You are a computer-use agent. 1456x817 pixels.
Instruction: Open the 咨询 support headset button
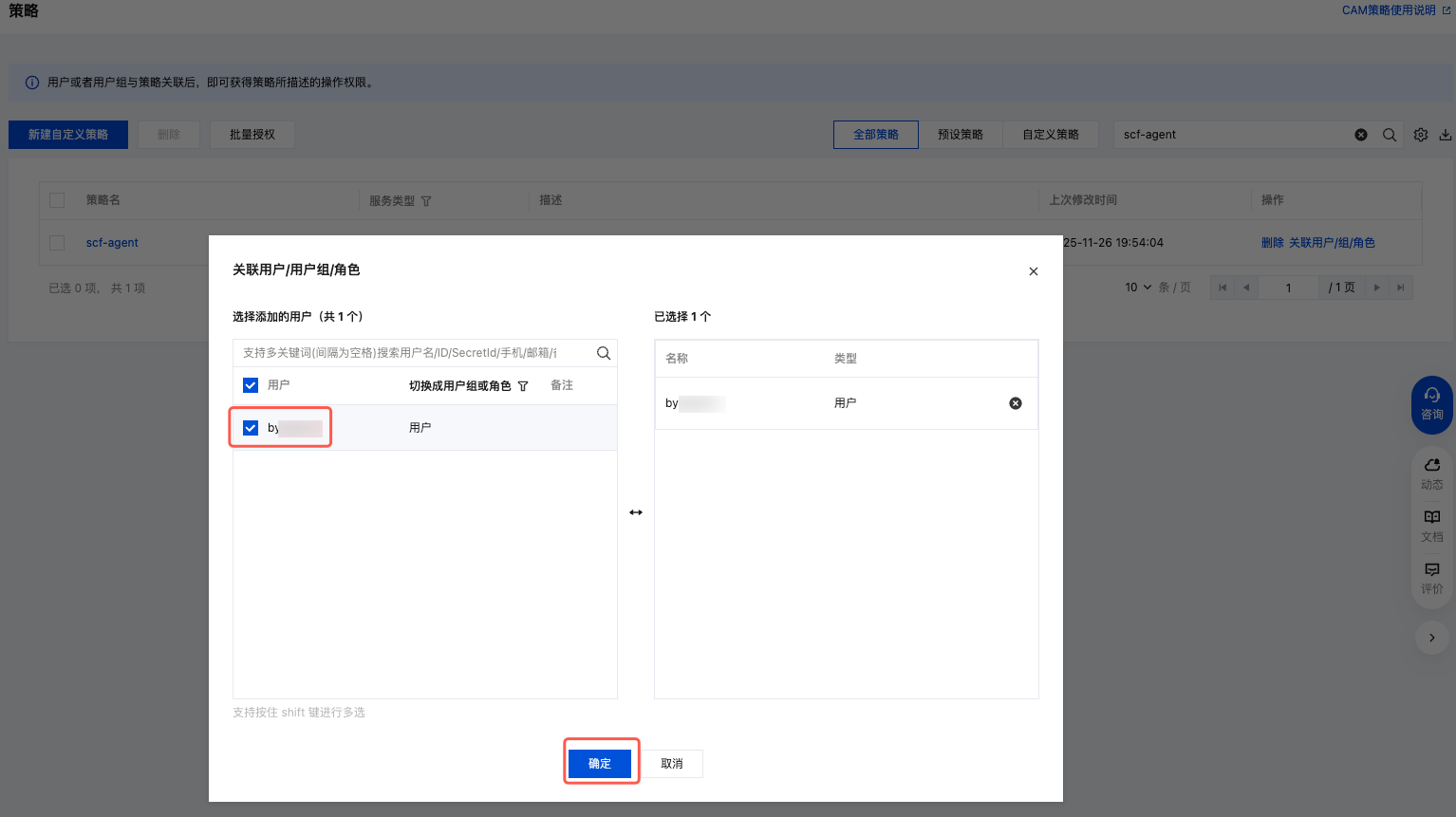(x=1431, y=404)
